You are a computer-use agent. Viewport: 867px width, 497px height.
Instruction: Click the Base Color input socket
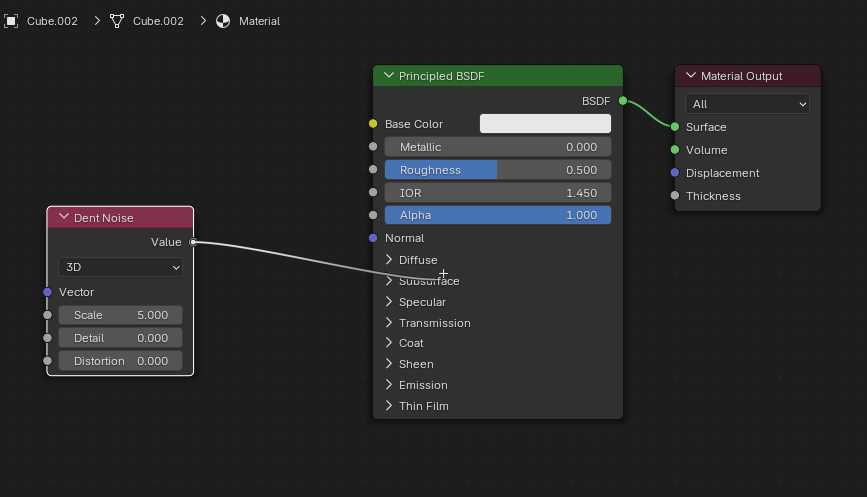coord(373,124)
